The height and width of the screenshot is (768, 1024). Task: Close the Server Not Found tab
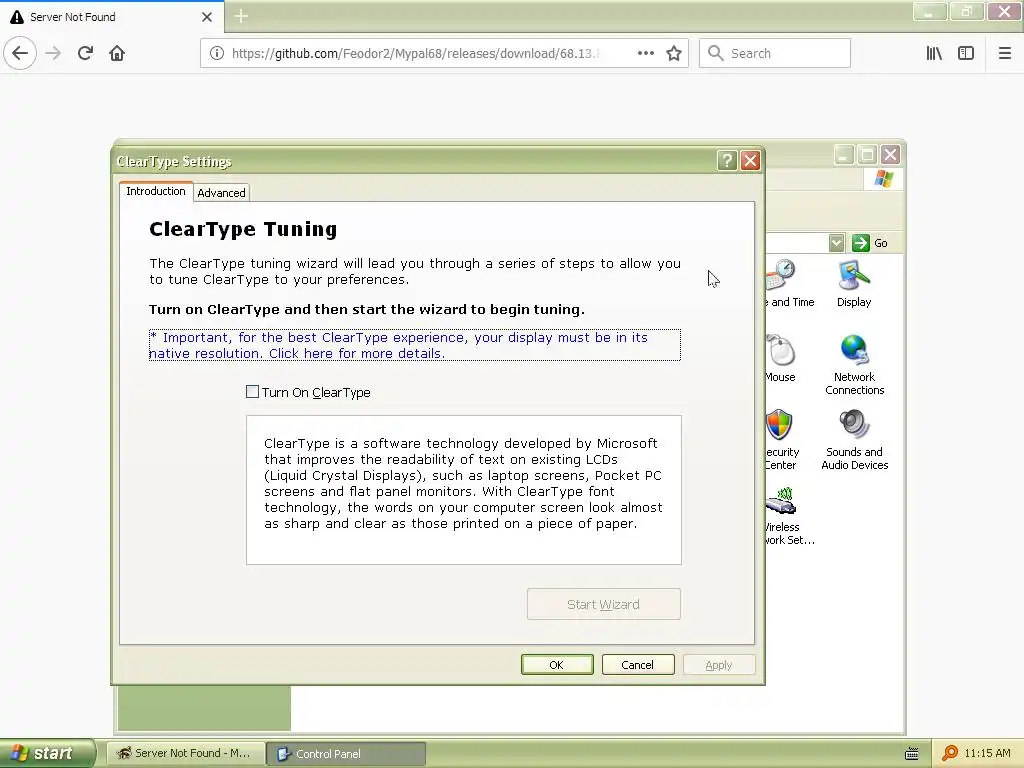[207, 17]
